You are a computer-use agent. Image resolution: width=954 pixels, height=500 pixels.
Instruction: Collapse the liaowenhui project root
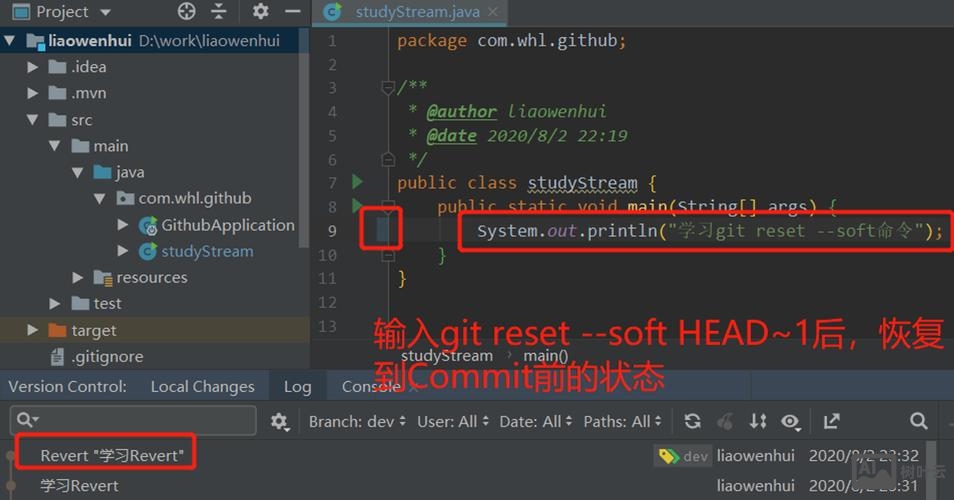point(9,41)
